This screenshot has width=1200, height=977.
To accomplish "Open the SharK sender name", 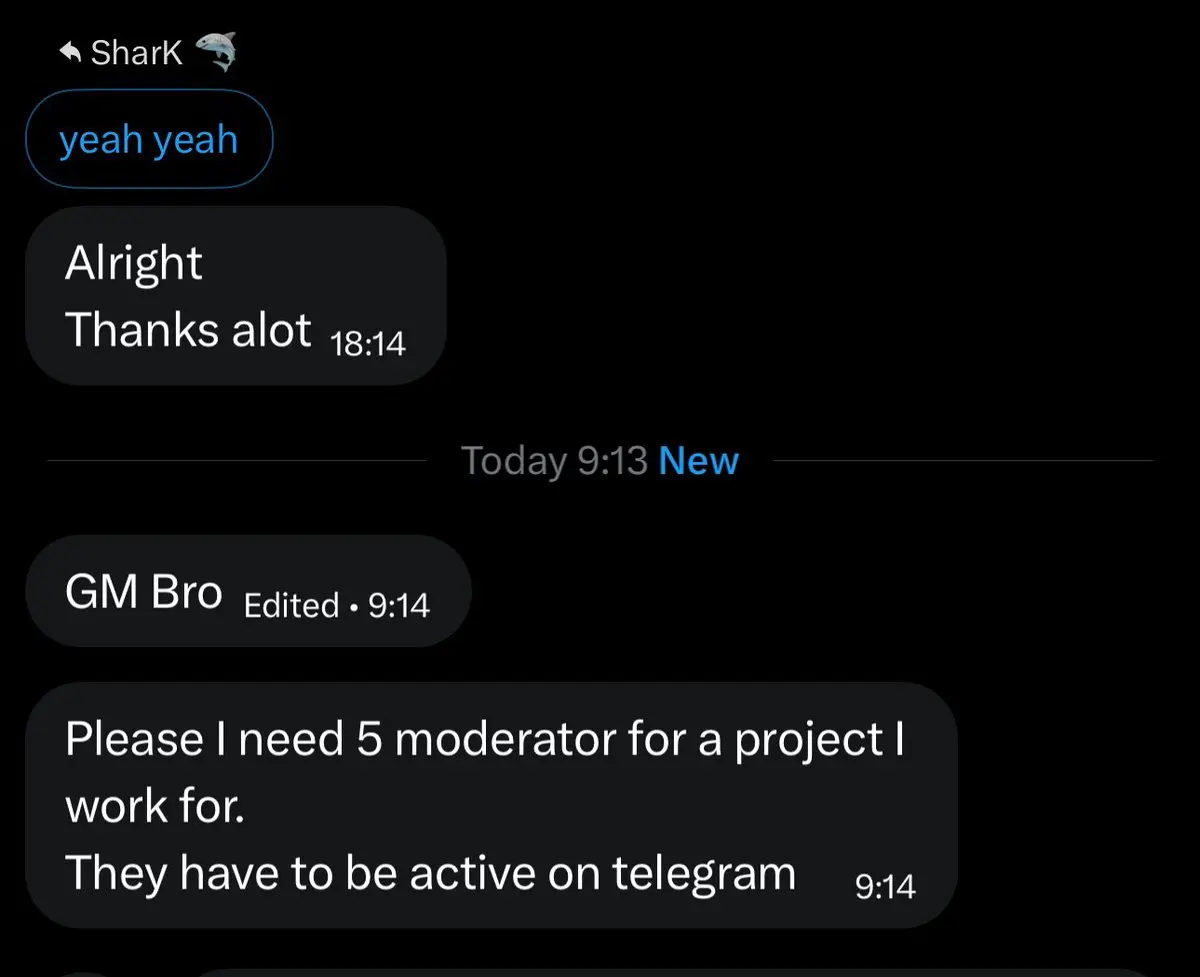I will click(137, 52).
